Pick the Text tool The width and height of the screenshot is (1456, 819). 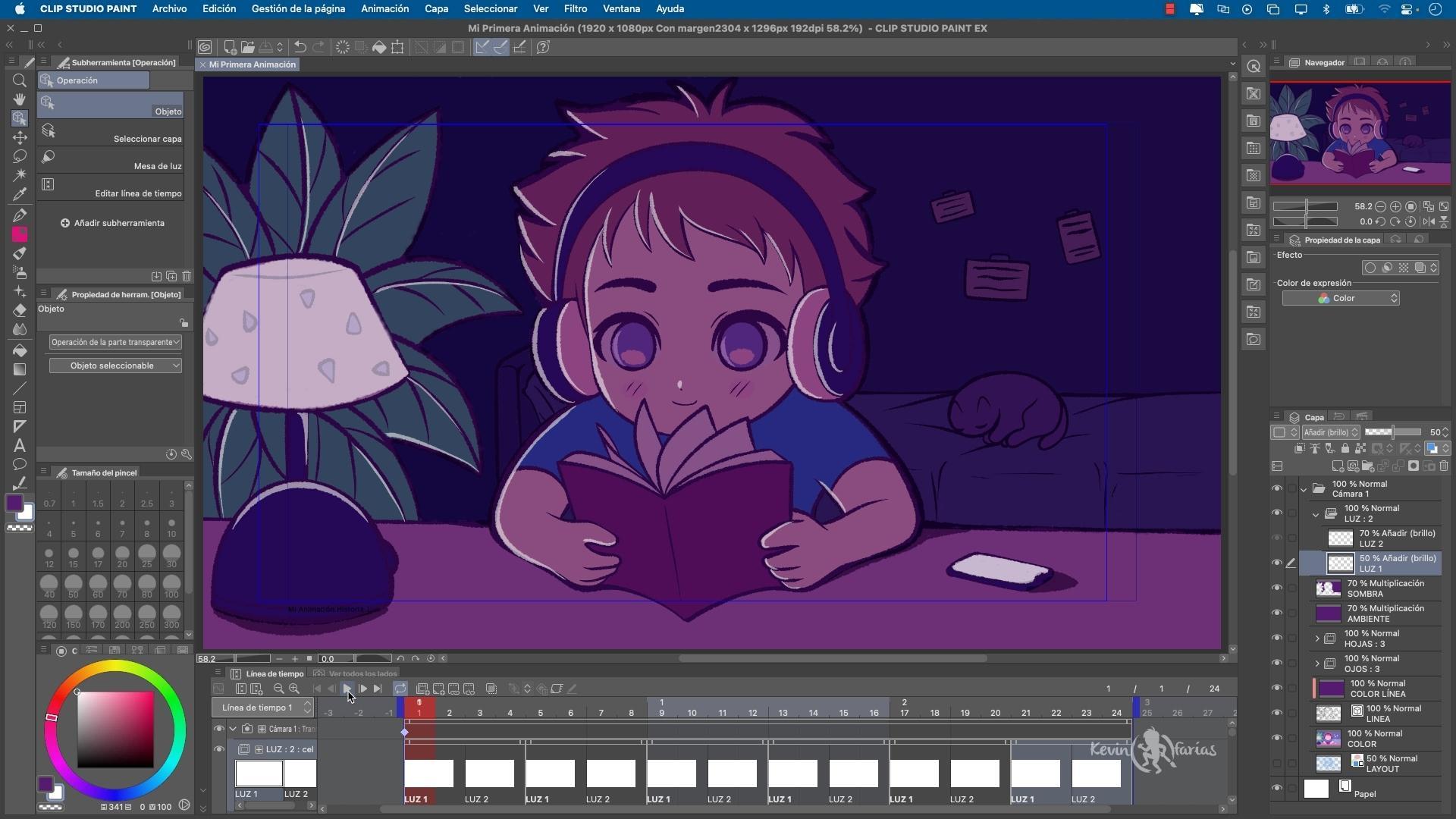20,446
